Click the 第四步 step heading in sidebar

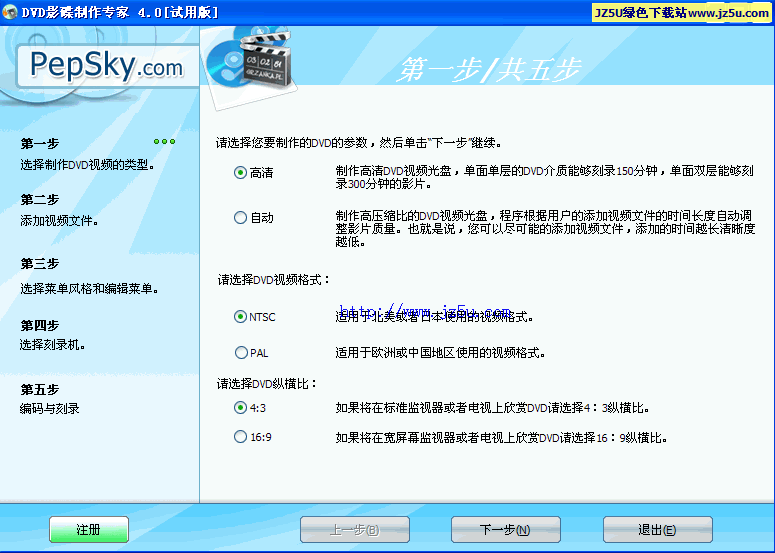(40, 326)
